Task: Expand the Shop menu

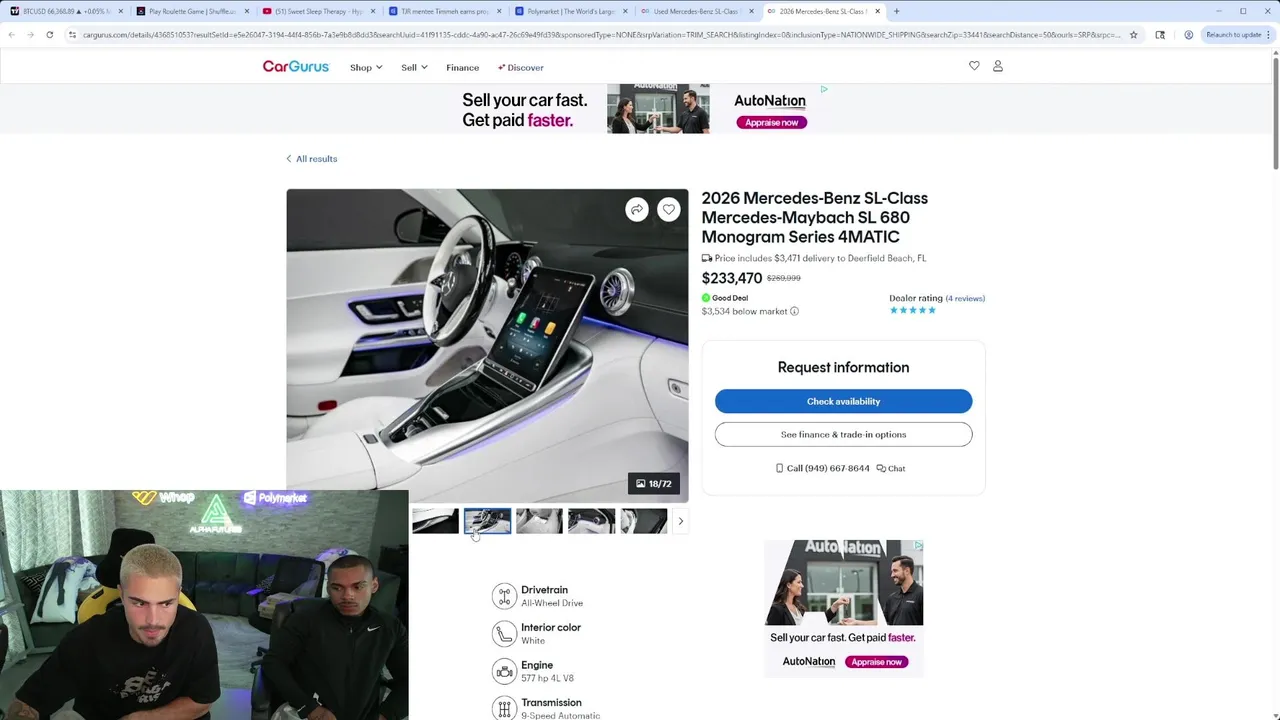Action: [366, 67]
